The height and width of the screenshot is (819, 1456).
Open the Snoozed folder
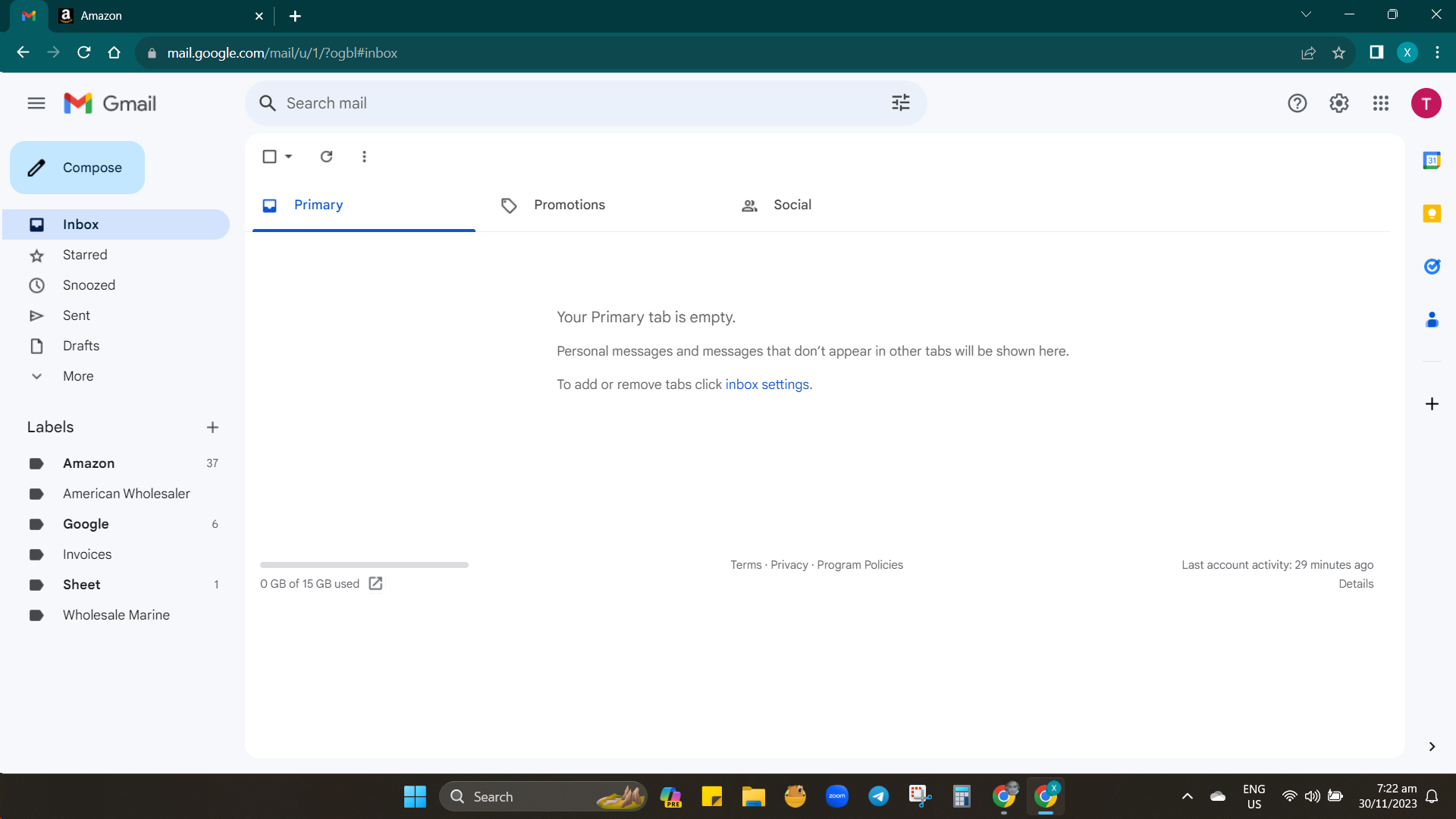point(116,285)
